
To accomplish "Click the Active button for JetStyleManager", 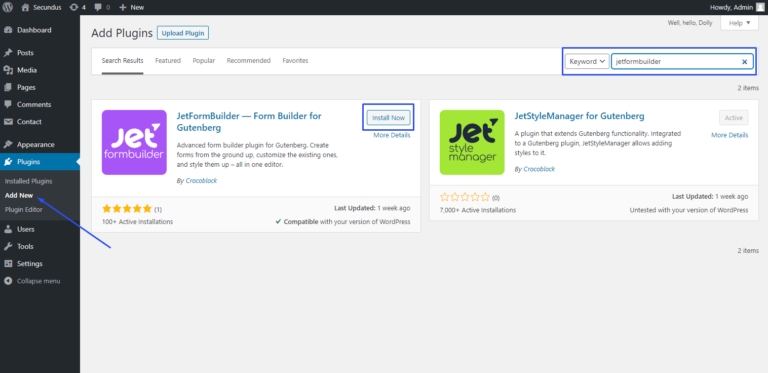I will tap(734, 117).
